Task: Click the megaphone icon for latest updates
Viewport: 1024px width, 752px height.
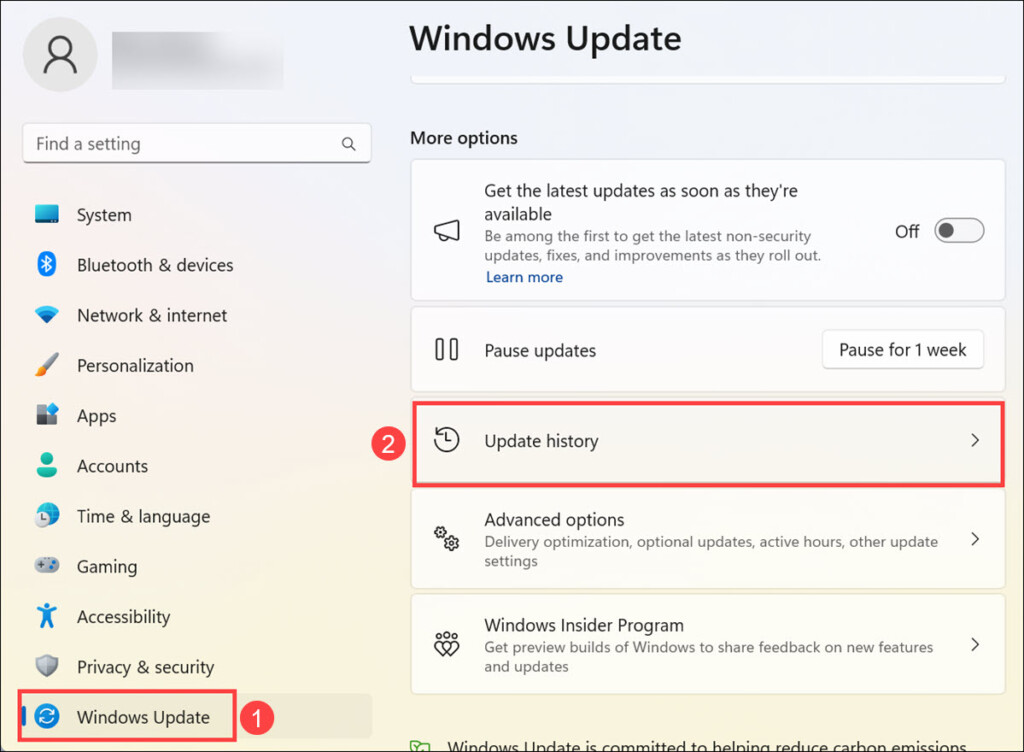Action: 447,230
